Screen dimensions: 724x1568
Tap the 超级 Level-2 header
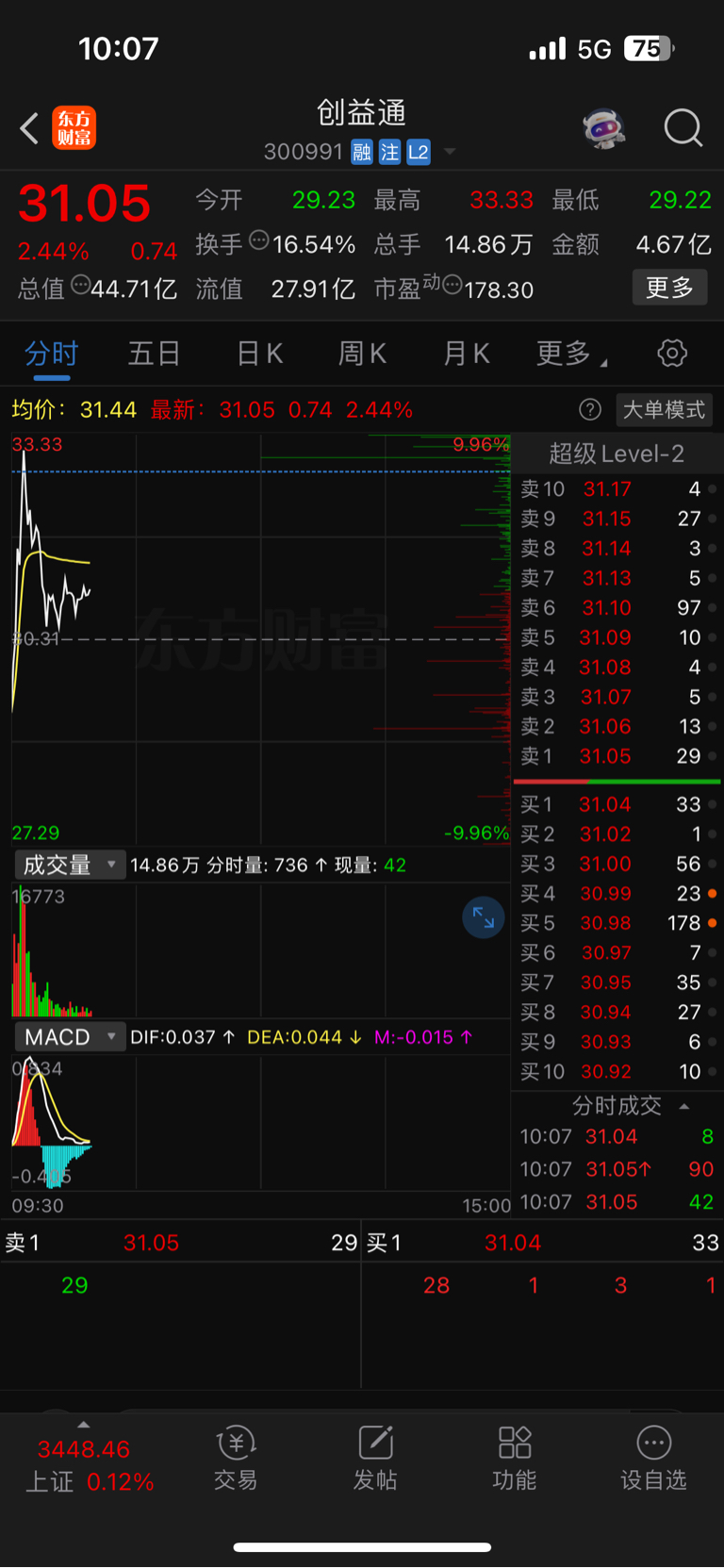[x=617, y=454]
